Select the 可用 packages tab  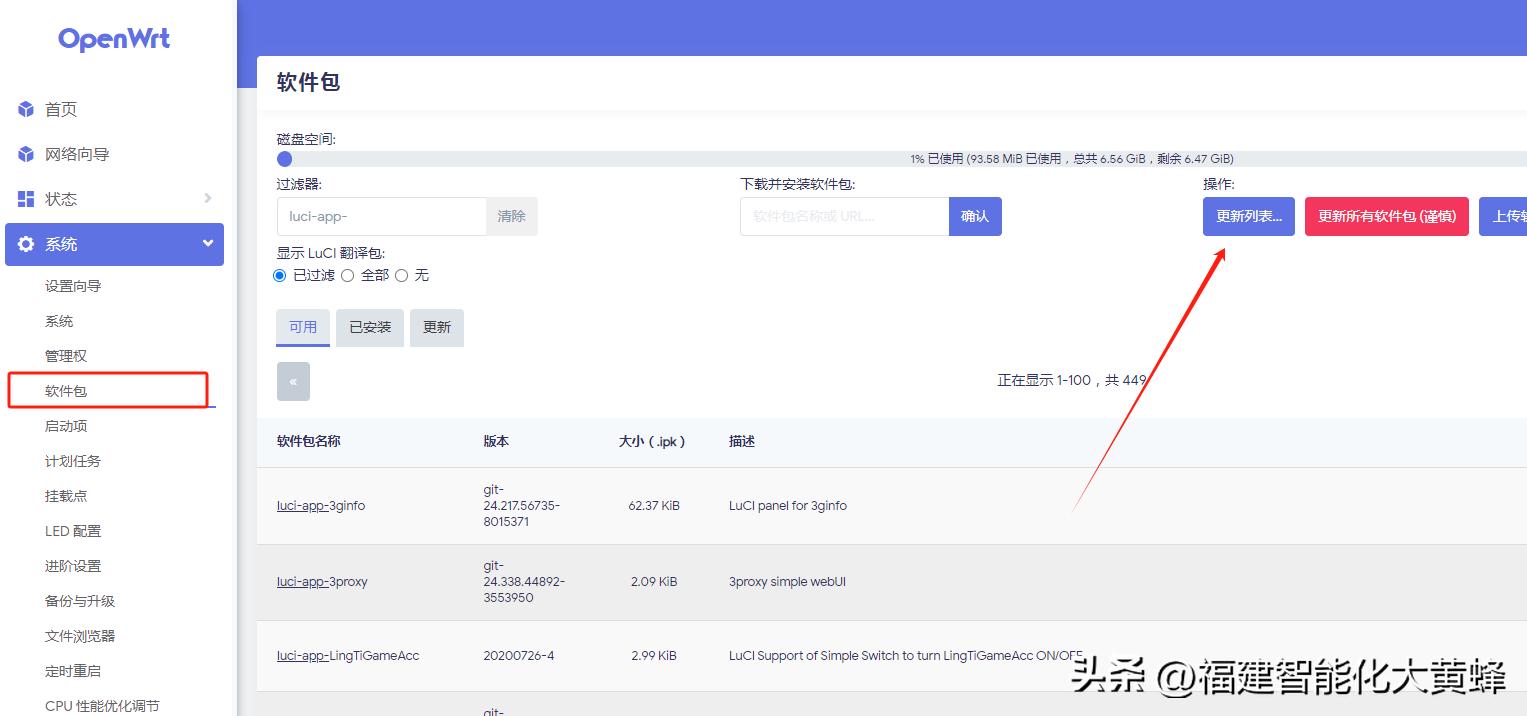click(302, 327)
